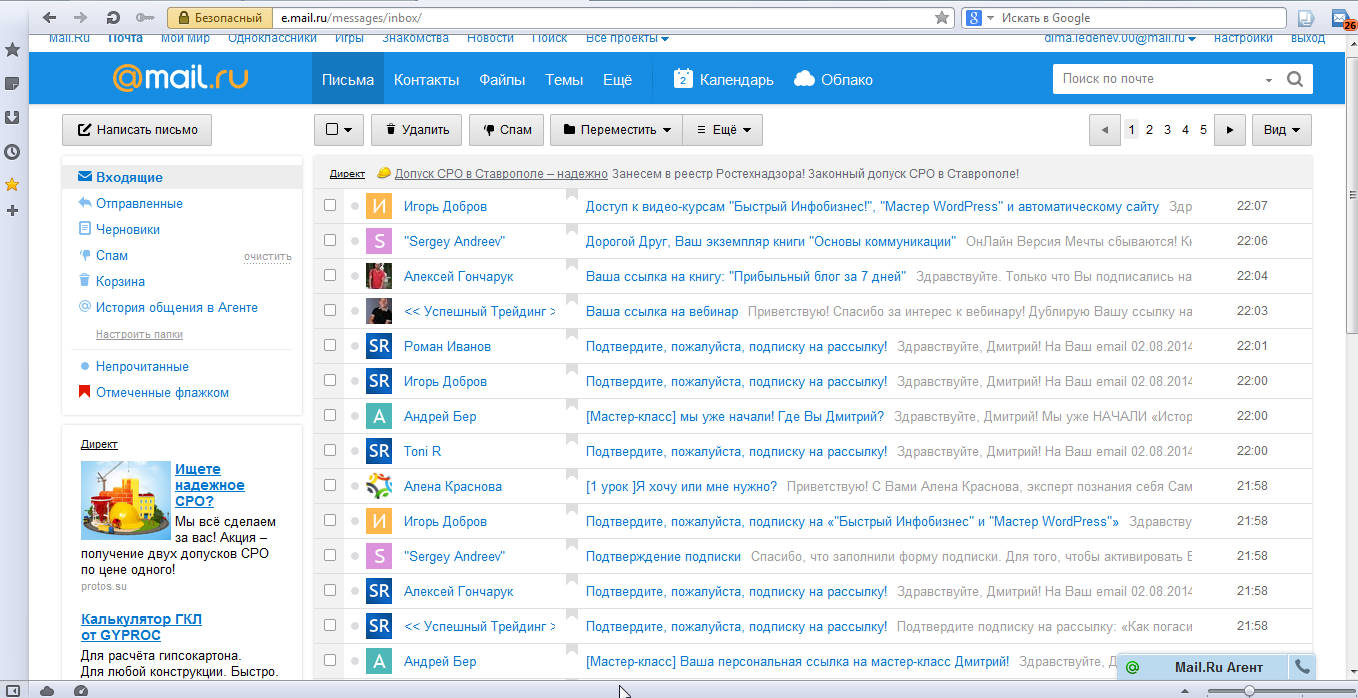
Task: Check the Роман Иванов email checkbox
Action: click(330, 346)
